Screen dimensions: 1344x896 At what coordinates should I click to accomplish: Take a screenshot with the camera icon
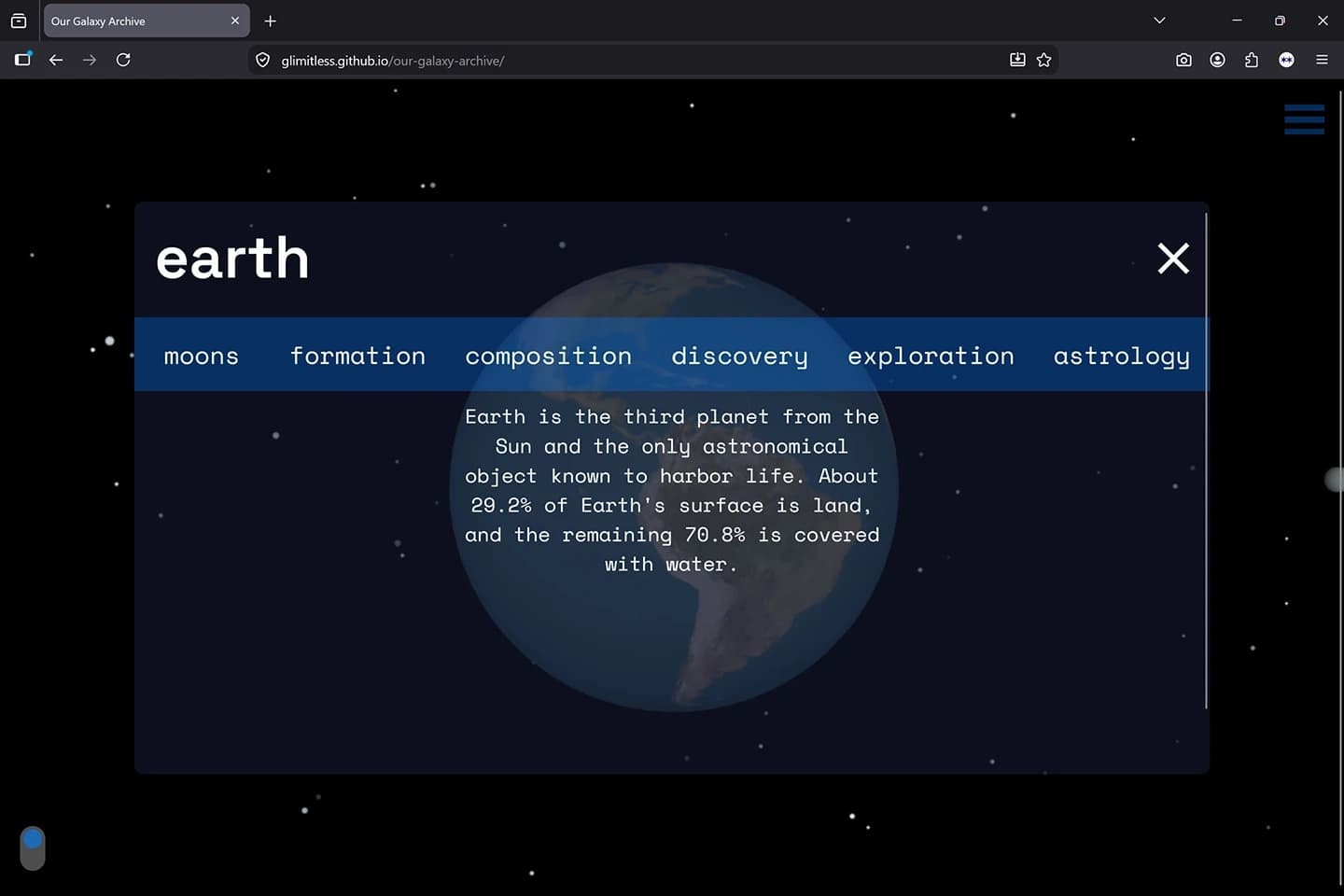pyautogui.click(x=1183, y=60)
